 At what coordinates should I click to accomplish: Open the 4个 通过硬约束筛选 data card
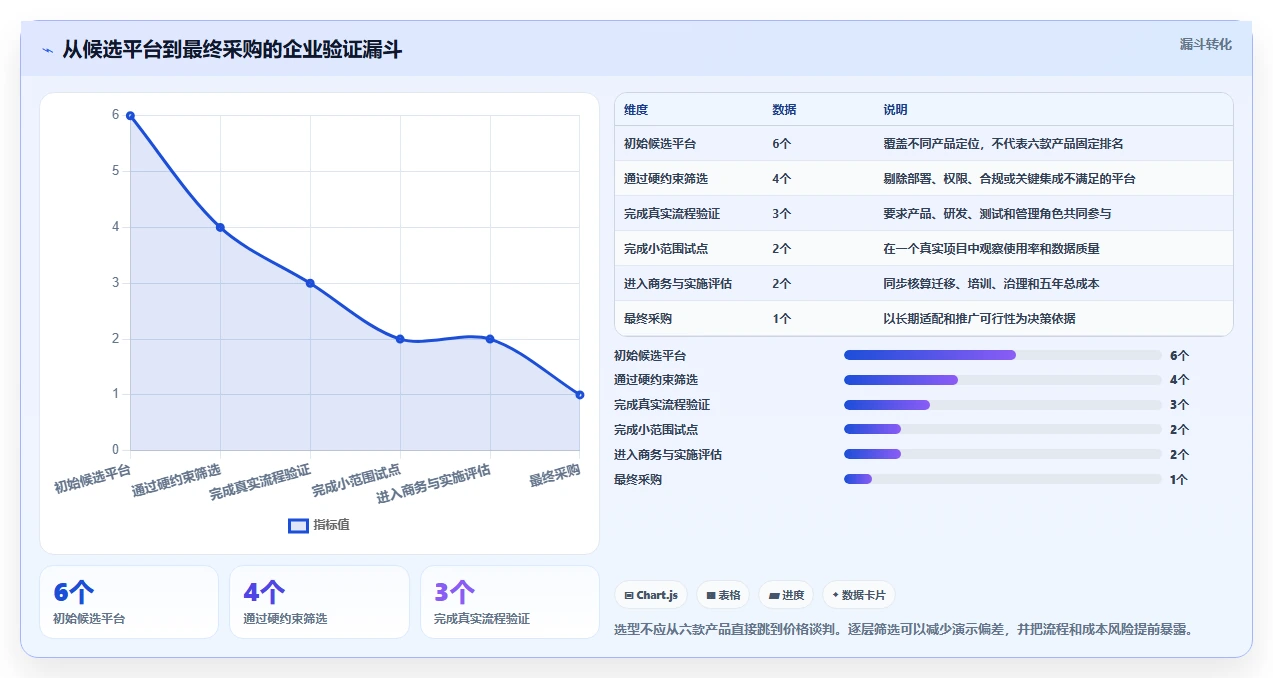click(319, 602)
